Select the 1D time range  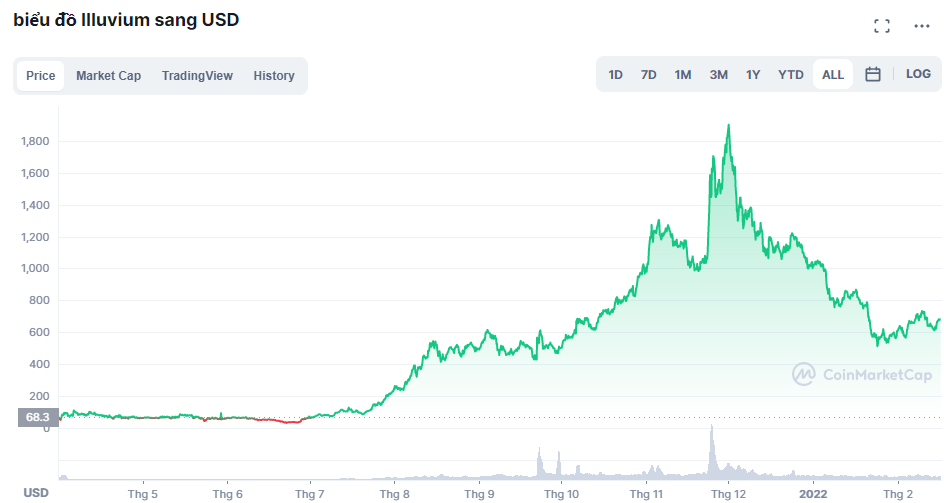click(x=616, y=75)
